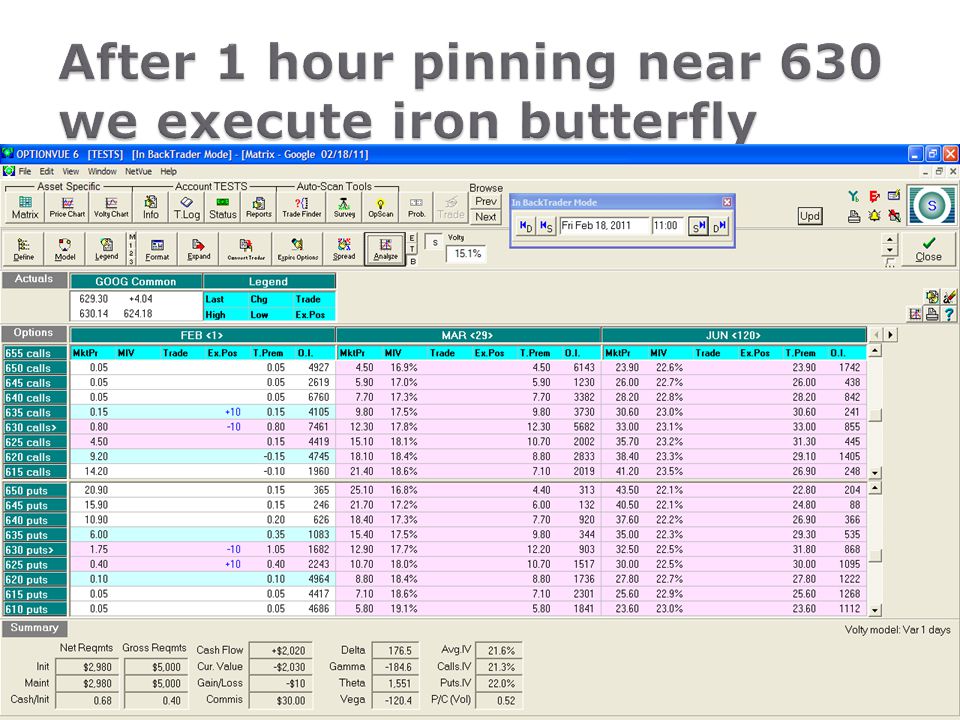Click the BackTrader date field
Image resolution: width=960 pixels, height=720 pixels.
click(x=604, y=226)
